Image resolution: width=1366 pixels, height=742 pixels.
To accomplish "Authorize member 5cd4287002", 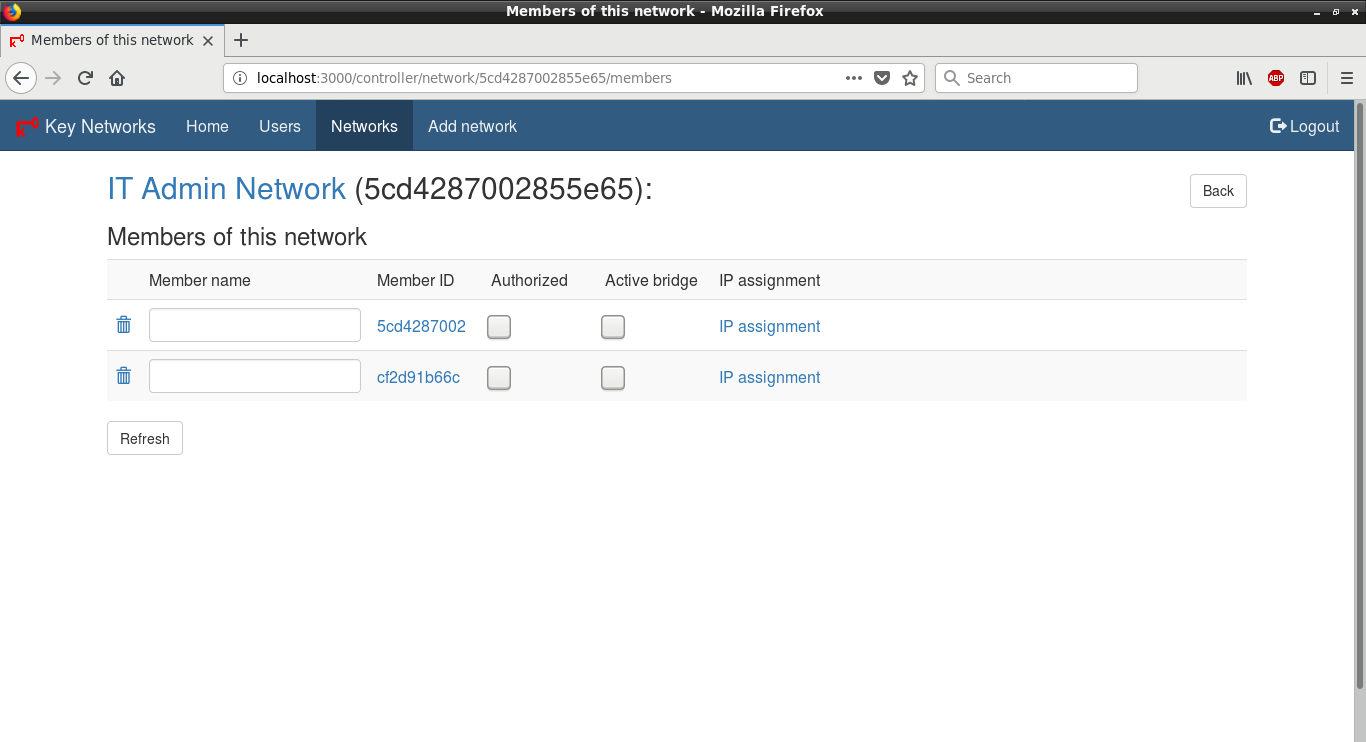I will pyautogui.click(x=499, y=327).
